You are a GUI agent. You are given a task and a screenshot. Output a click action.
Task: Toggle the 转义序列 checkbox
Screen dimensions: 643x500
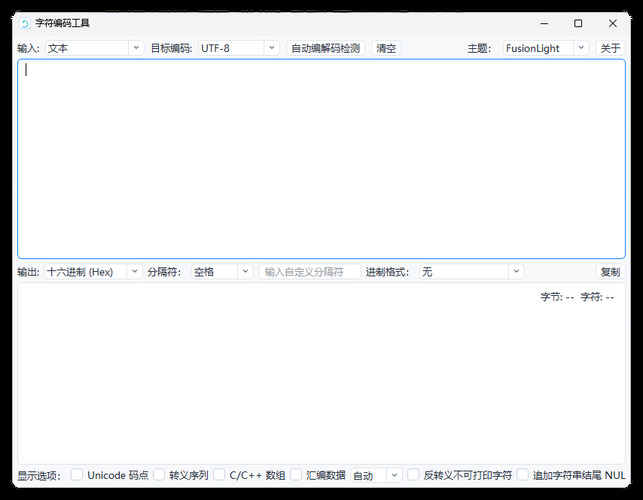pyautogui.click(x=159, y=475)
